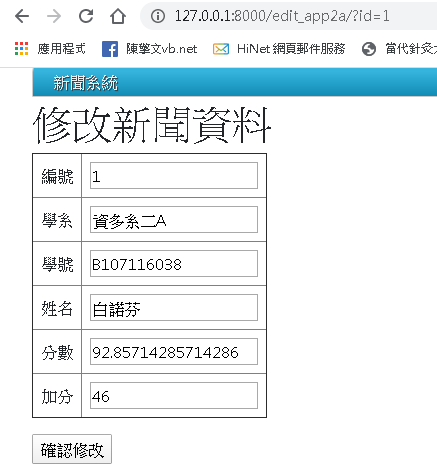
Task: Open the HiNet 網頁郵件服務 bookmark text
Action: [291, 49]
